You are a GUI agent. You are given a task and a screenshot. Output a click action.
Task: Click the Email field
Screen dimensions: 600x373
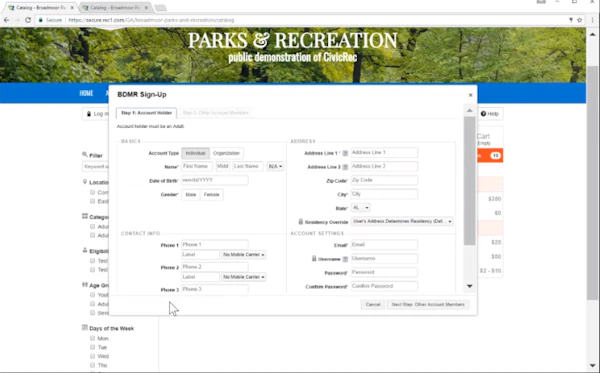384,245
